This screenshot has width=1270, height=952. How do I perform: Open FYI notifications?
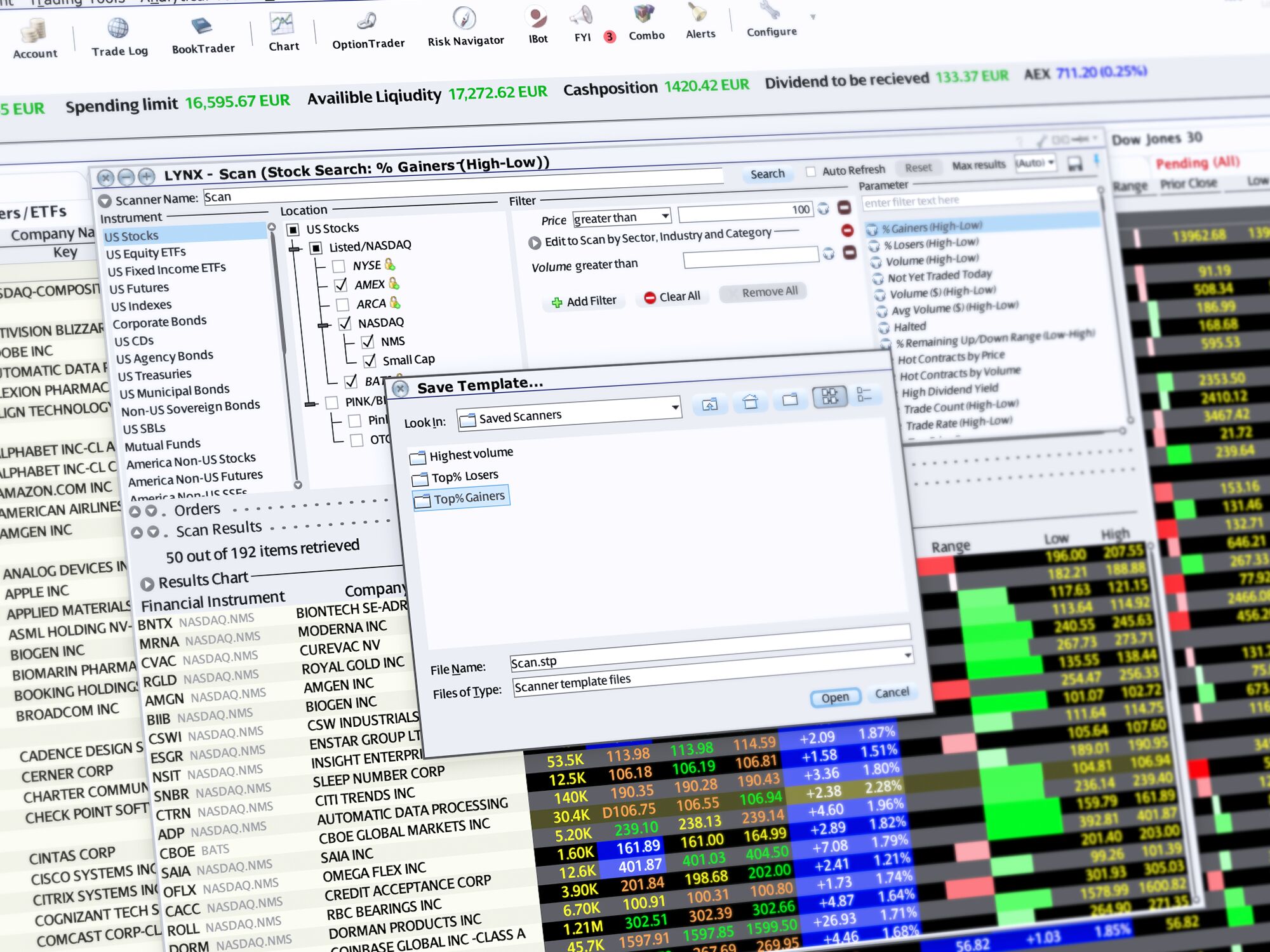pos(582,23)
